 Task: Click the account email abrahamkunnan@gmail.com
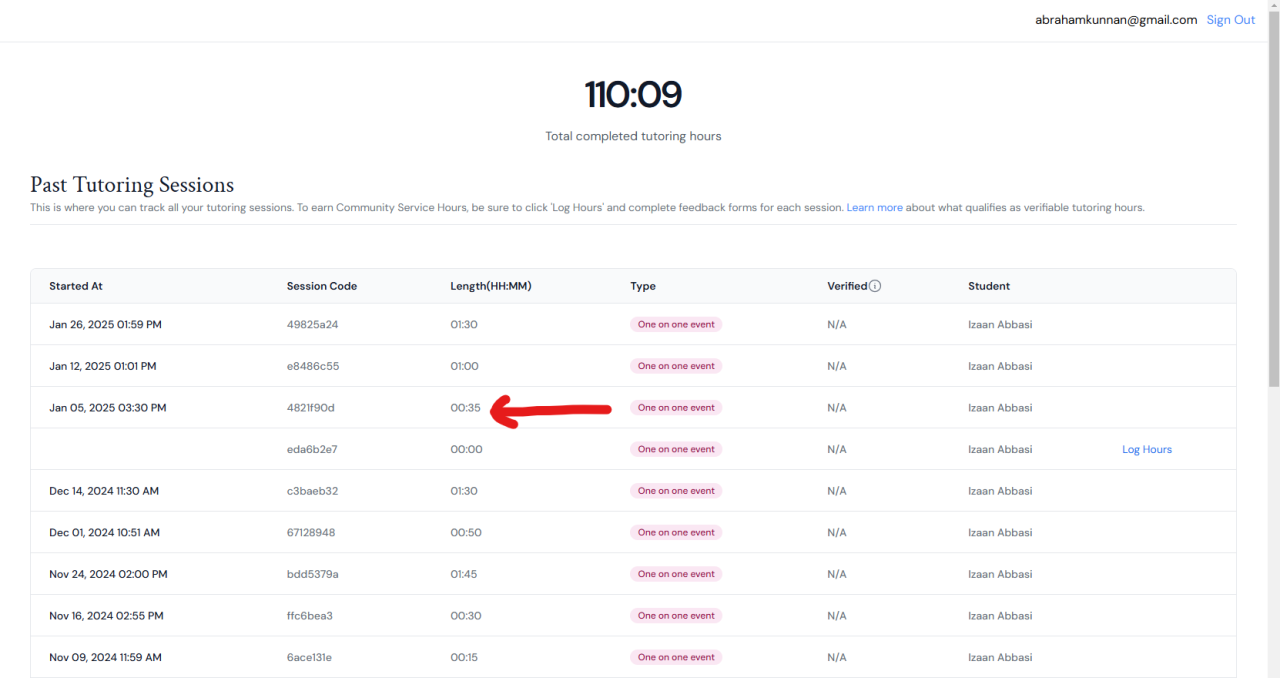click(1115, 20)
